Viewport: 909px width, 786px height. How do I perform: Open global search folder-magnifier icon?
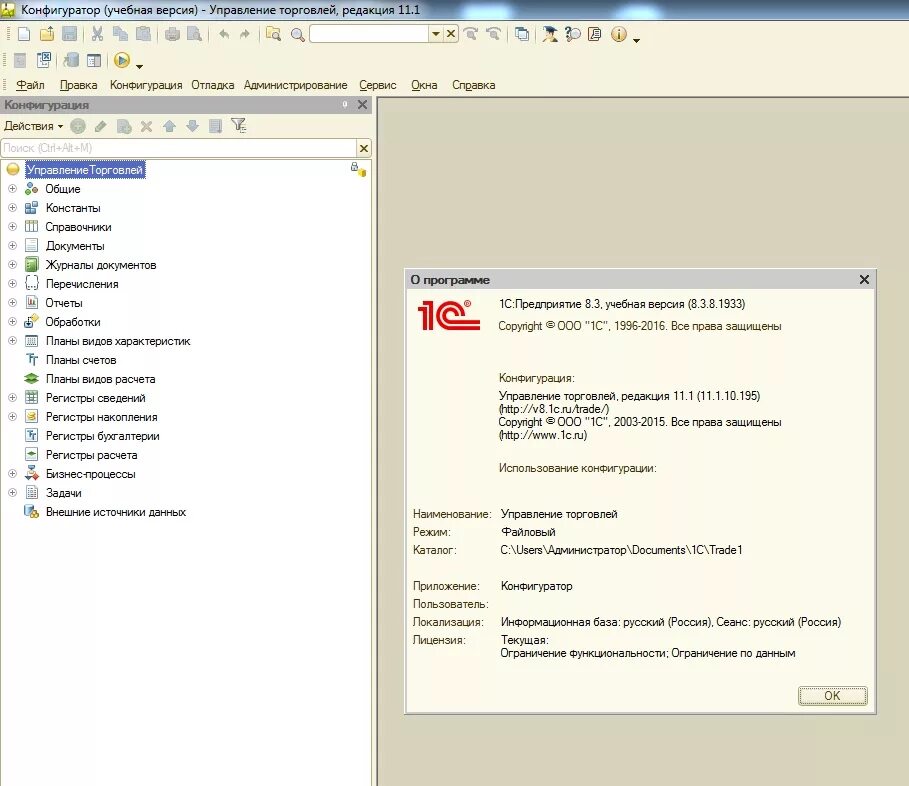(x=273, y=34)
